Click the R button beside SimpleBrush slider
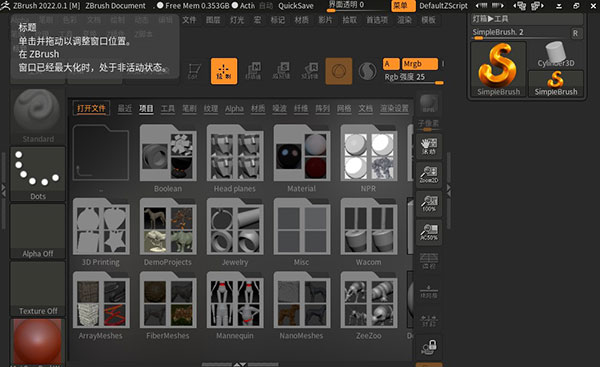 coord(576,33)
